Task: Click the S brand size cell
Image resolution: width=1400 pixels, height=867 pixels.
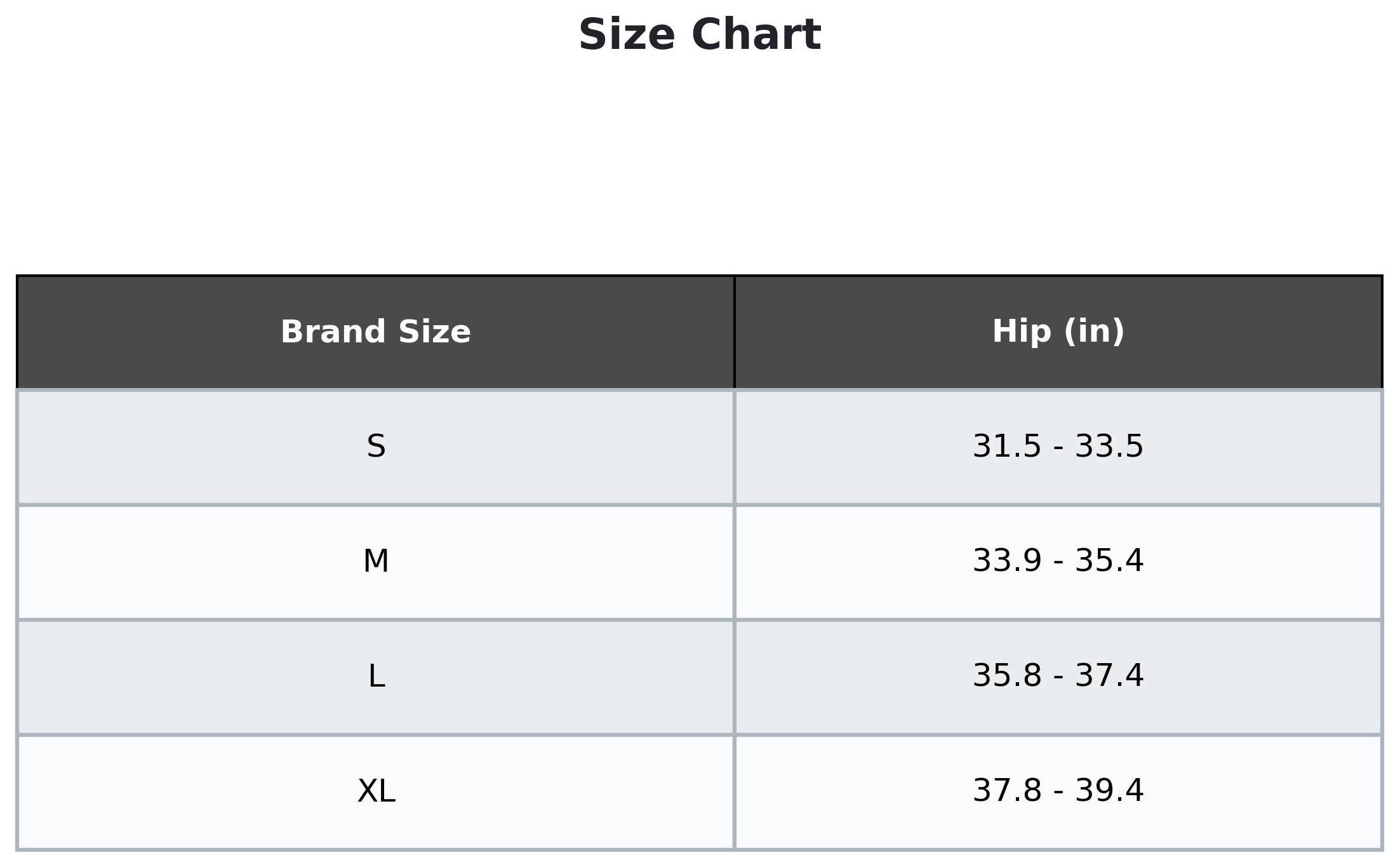Action: (376, 447)
